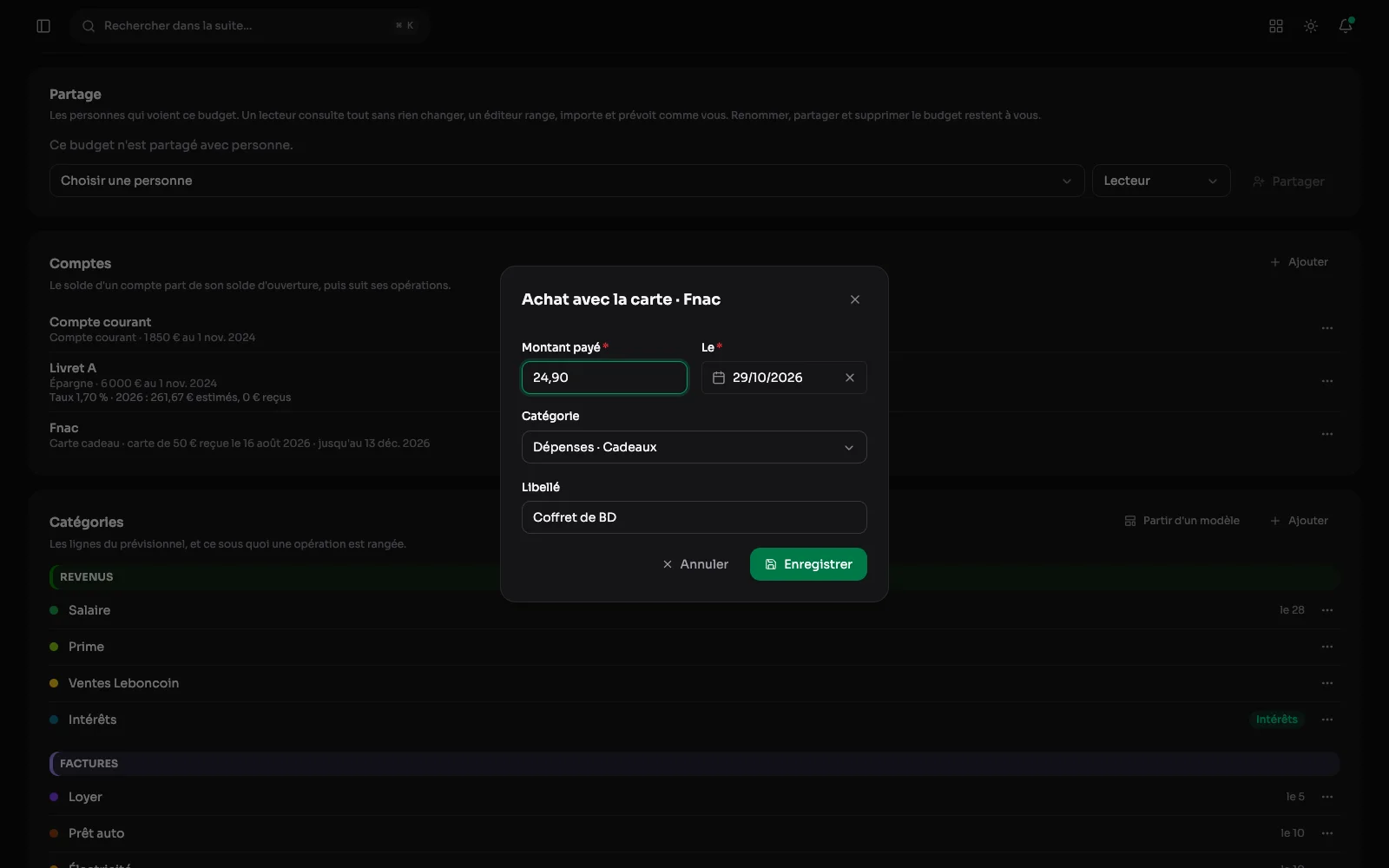1389x868 pixels.
Task: Open options menu for Intérêts category
Action: (1327, 720)
